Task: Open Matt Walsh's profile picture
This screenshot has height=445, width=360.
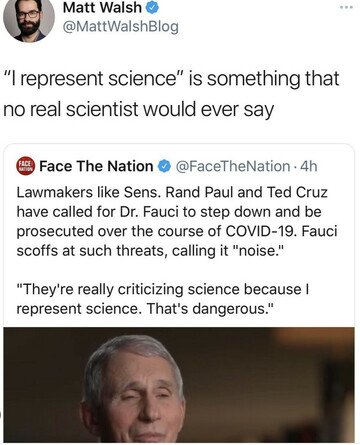Action: tap(28, 19)
